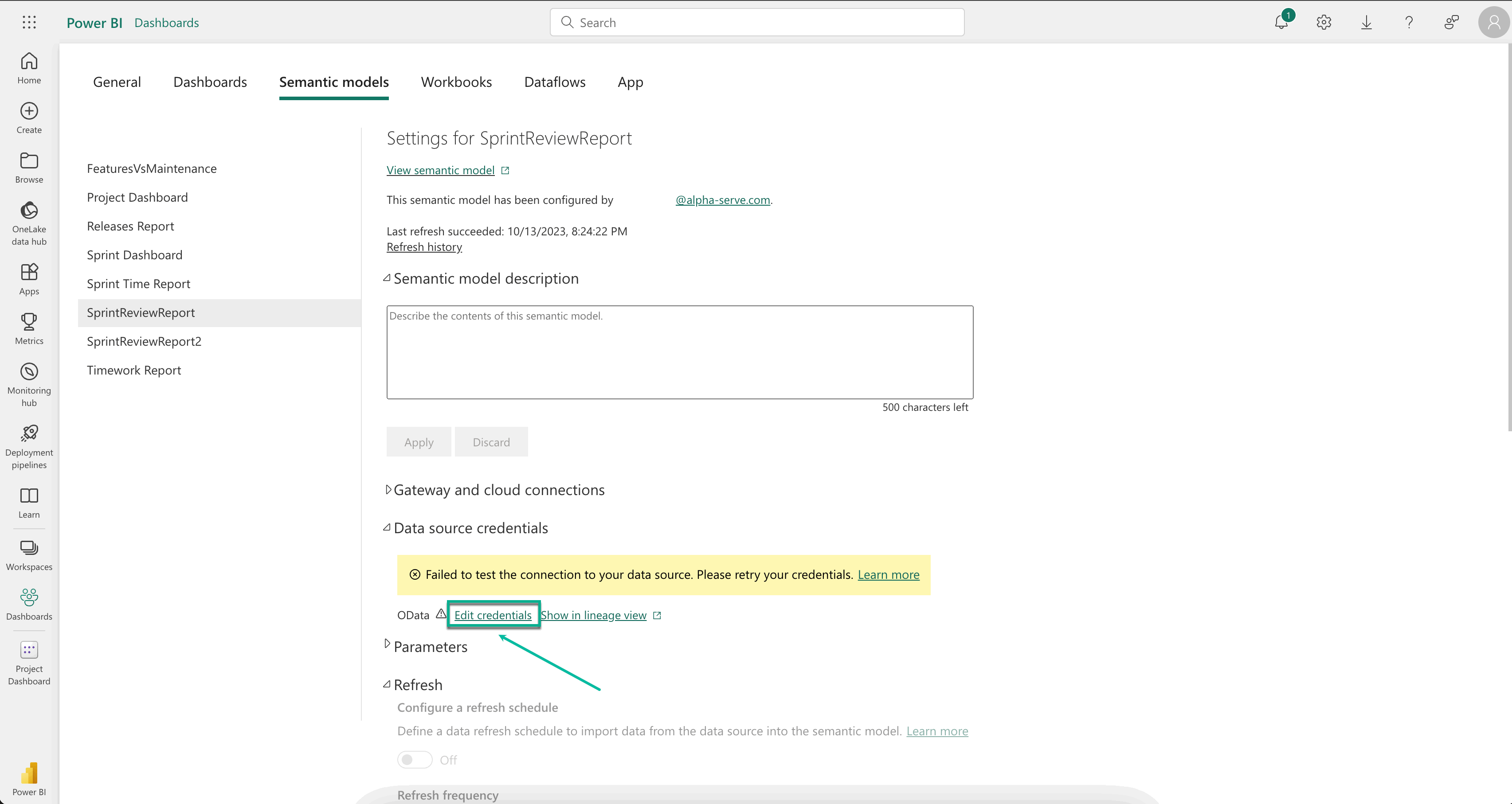The image size is (1512, 804).
Task: Open the app launcher grid icon
Action: click(29, 22)
